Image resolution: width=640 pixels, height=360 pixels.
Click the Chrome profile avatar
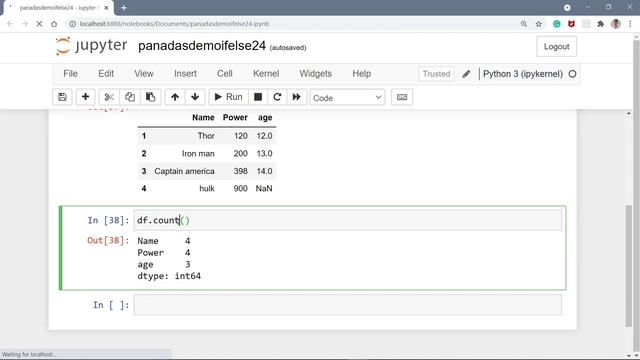(x=616, y=24)
